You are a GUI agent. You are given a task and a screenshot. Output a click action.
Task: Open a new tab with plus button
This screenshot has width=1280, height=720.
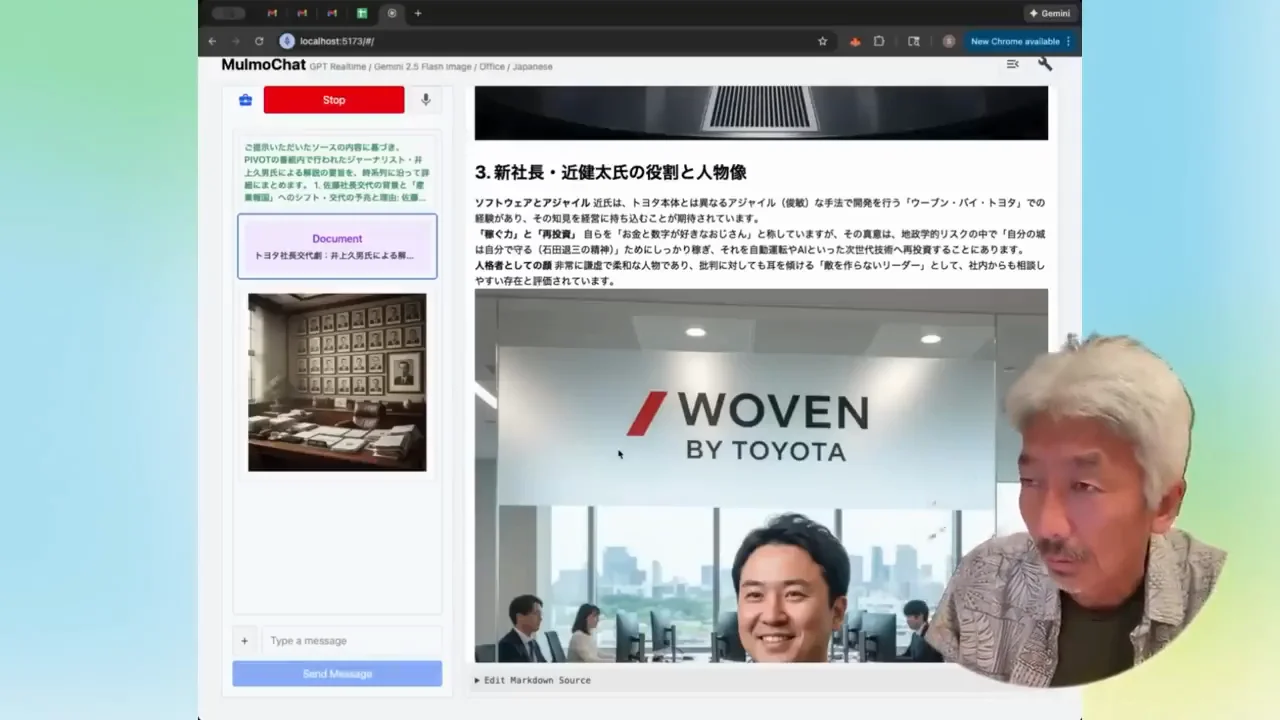(418, 13)
